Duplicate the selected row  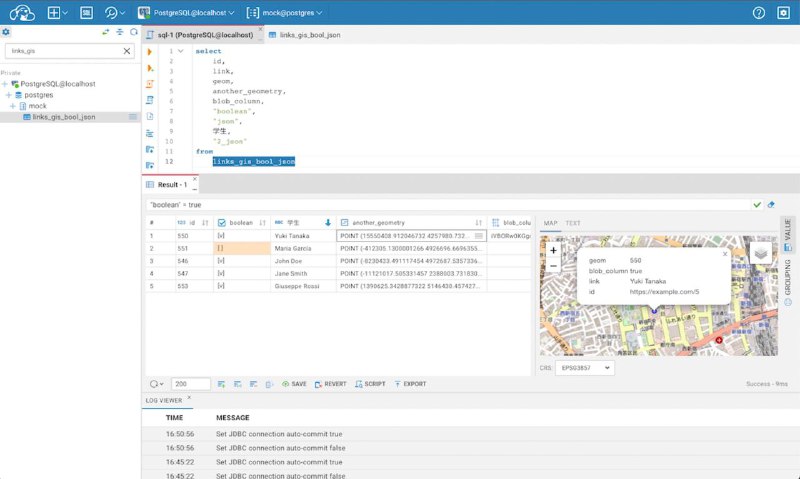tap(237, 384)
